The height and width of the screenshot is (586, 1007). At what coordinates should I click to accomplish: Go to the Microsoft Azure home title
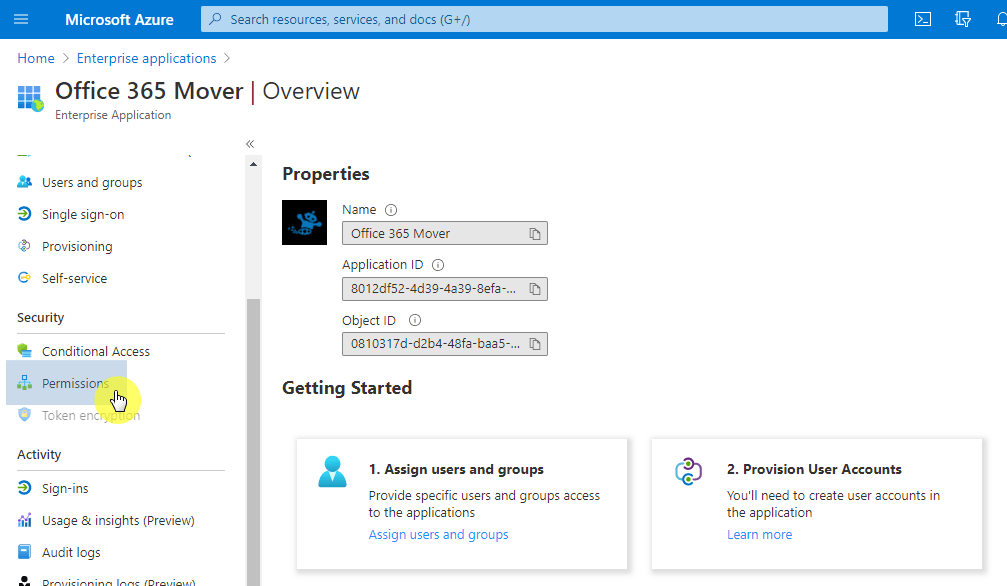click(x=119, y=20)
